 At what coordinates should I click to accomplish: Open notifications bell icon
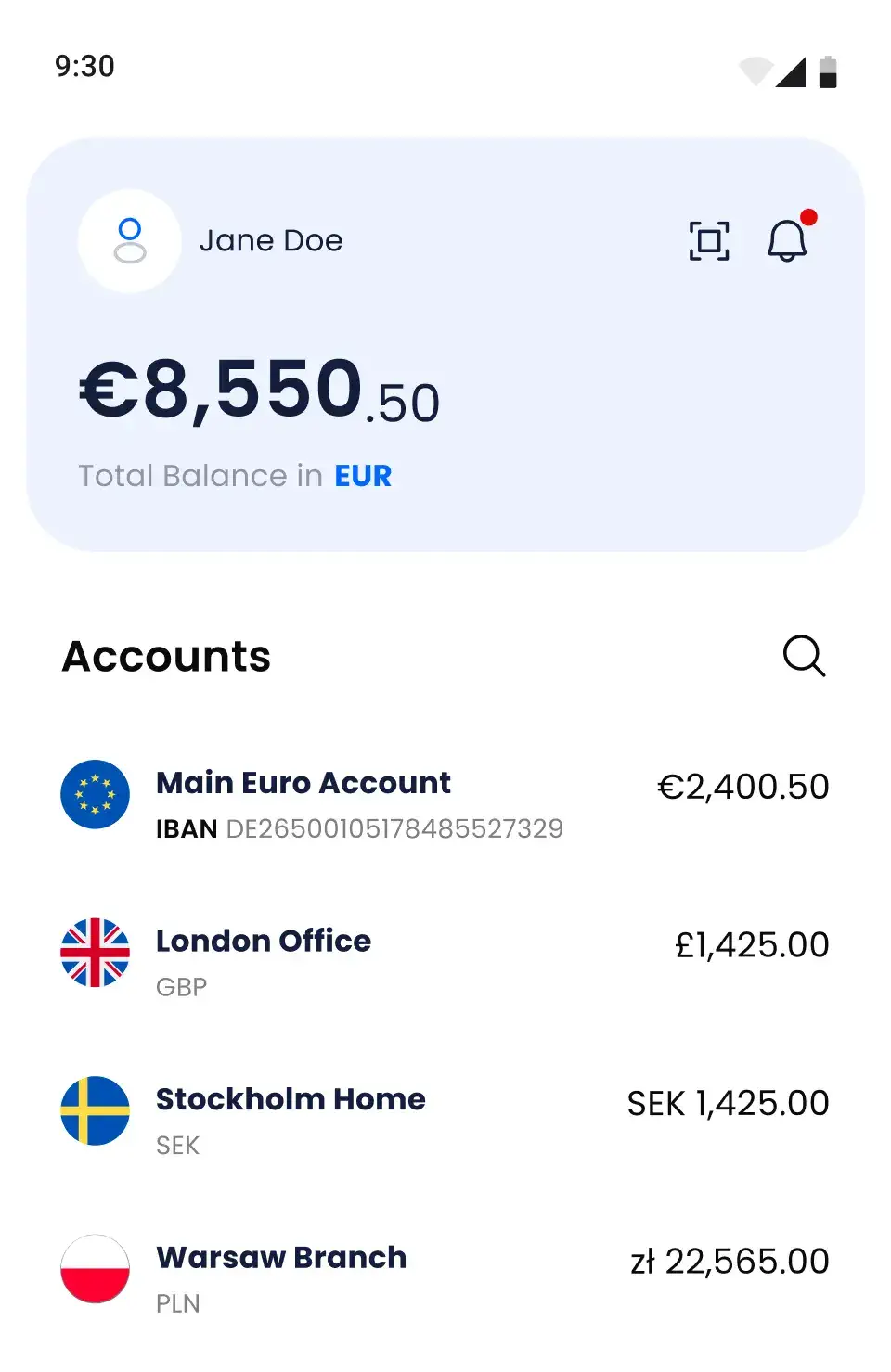coord(787,241)
